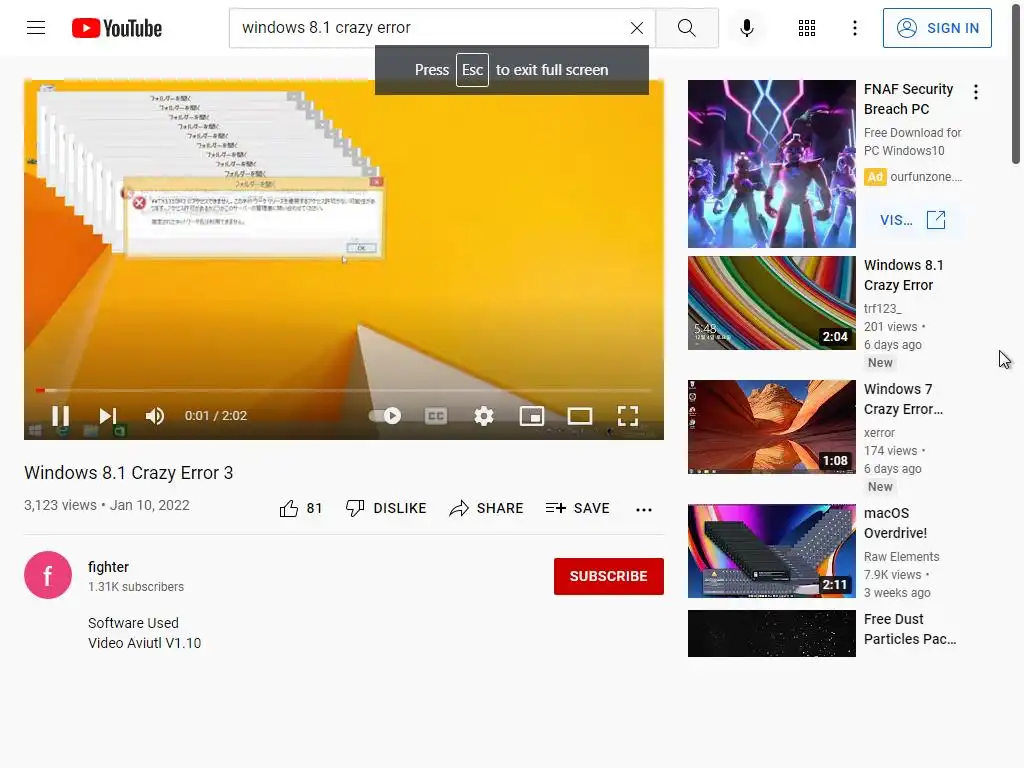Click the VISIT ad button
Image resolution: width=1024 pixels, height=768 pixels.
913,220
